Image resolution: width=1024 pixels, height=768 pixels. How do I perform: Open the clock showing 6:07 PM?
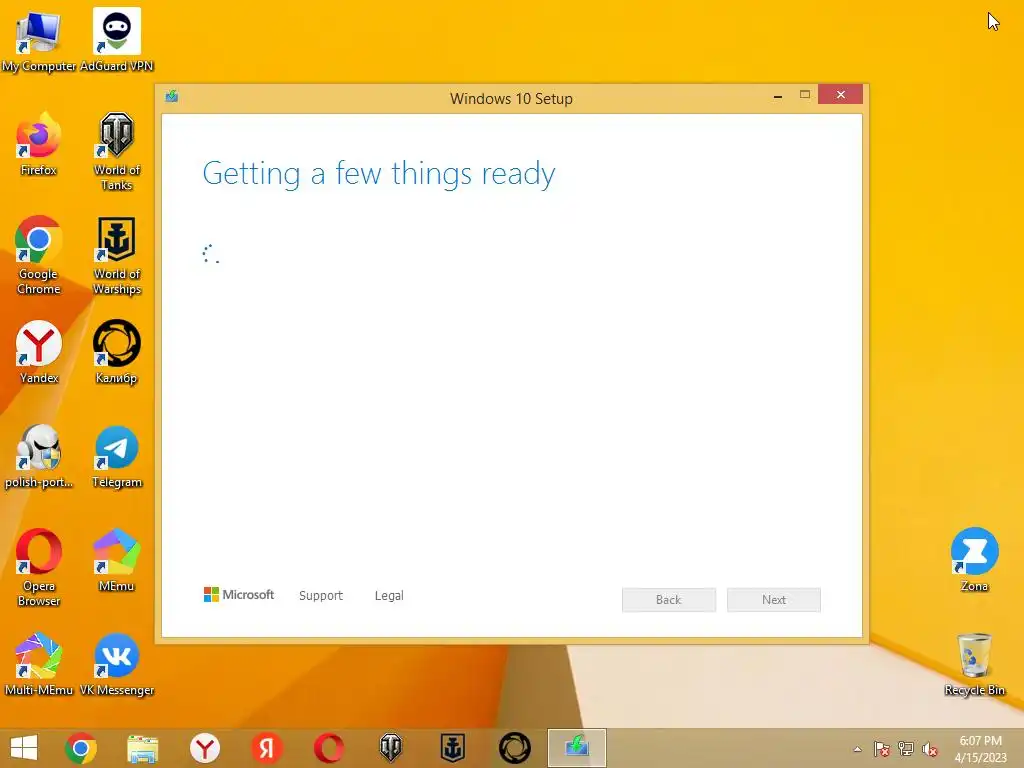point(980,749)
